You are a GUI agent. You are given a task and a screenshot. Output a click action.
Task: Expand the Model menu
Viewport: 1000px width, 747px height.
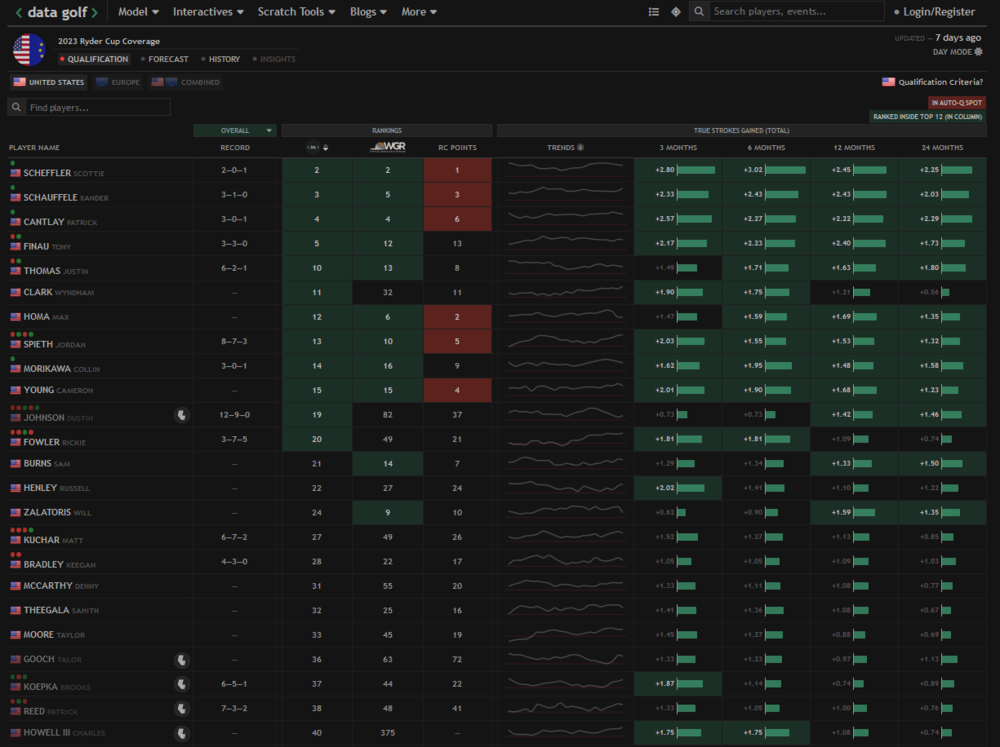[x=138, y=12]
